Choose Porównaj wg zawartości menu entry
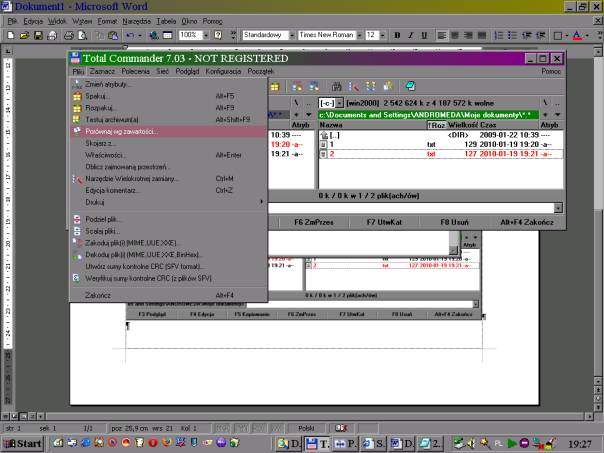Viewport: 604px width, 453px height. pyautogui.click(x=168, y=131)
